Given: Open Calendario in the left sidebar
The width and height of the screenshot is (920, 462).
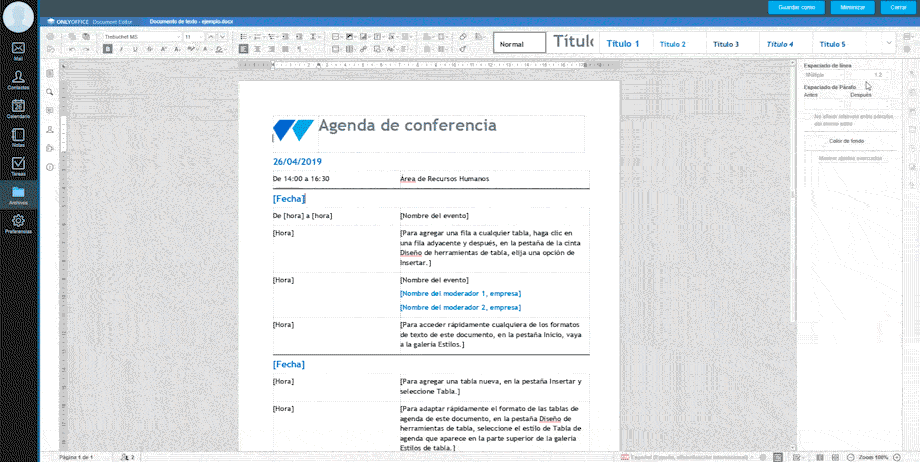Looking at the screenshot, I should point(18,109).
